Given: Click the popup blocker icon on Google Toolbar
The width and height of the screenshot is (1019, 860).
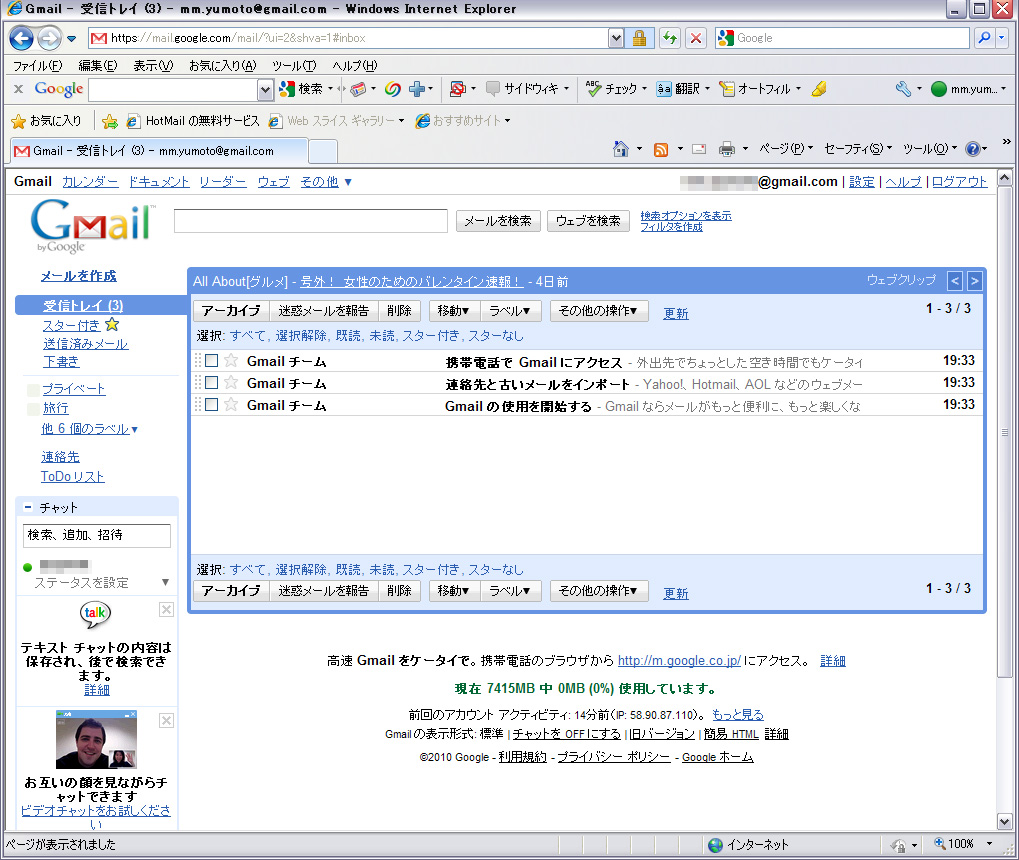Looking at the screenshot, I should [458, 89].
